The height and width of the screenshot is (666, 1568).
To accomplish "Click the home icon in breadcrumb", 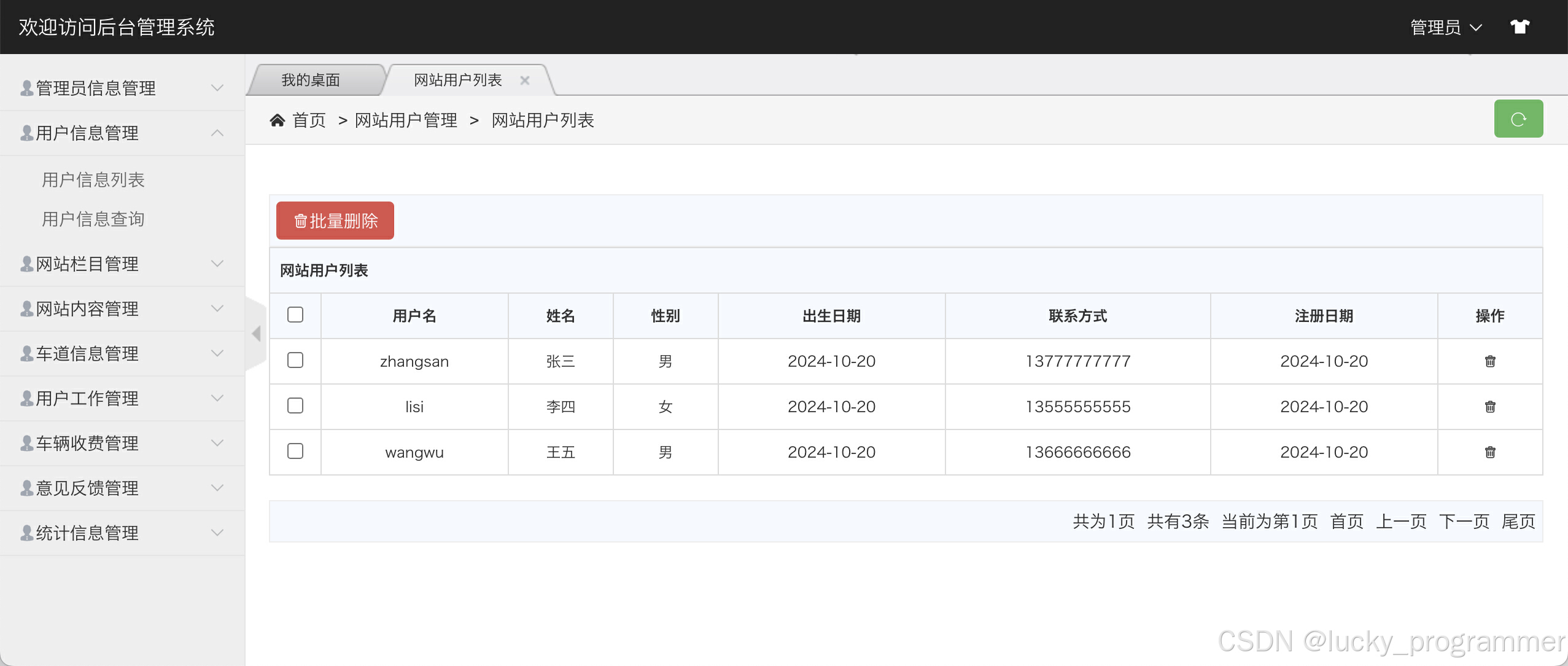I will (278, 120).
